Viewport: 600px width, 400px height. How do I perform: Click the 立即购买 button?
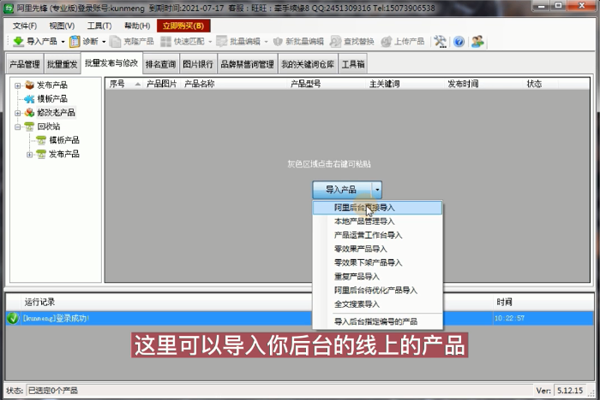tap(184, 25)
